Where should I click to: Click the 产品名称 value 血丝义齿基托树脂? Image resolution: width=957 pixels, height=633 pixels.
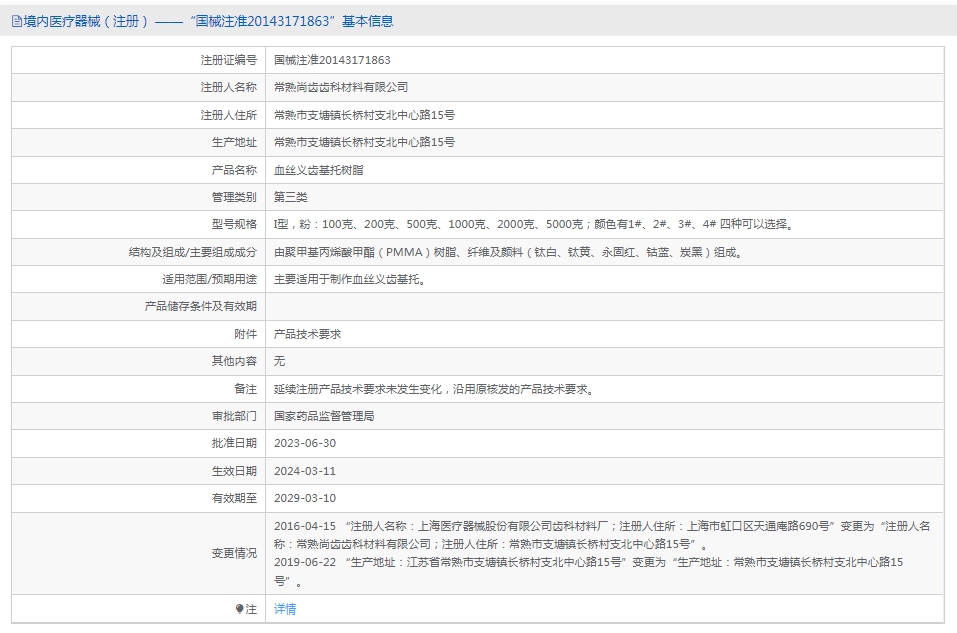click(319, 170)
